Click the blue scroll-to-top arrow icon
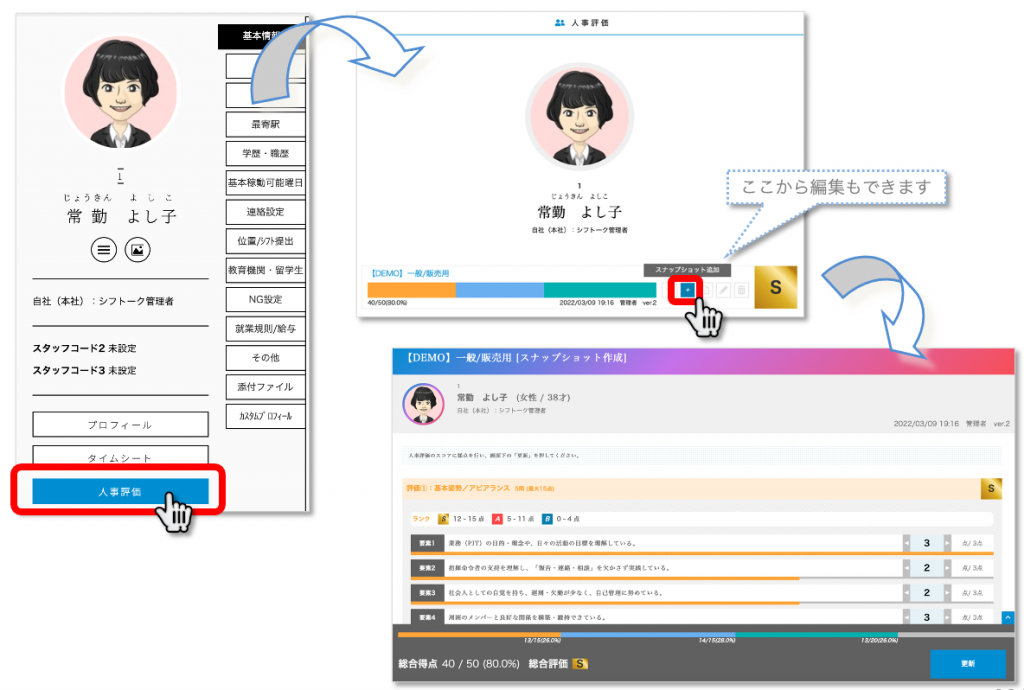Screen dimensions: 1024x690 click(x=1007, y=619)
